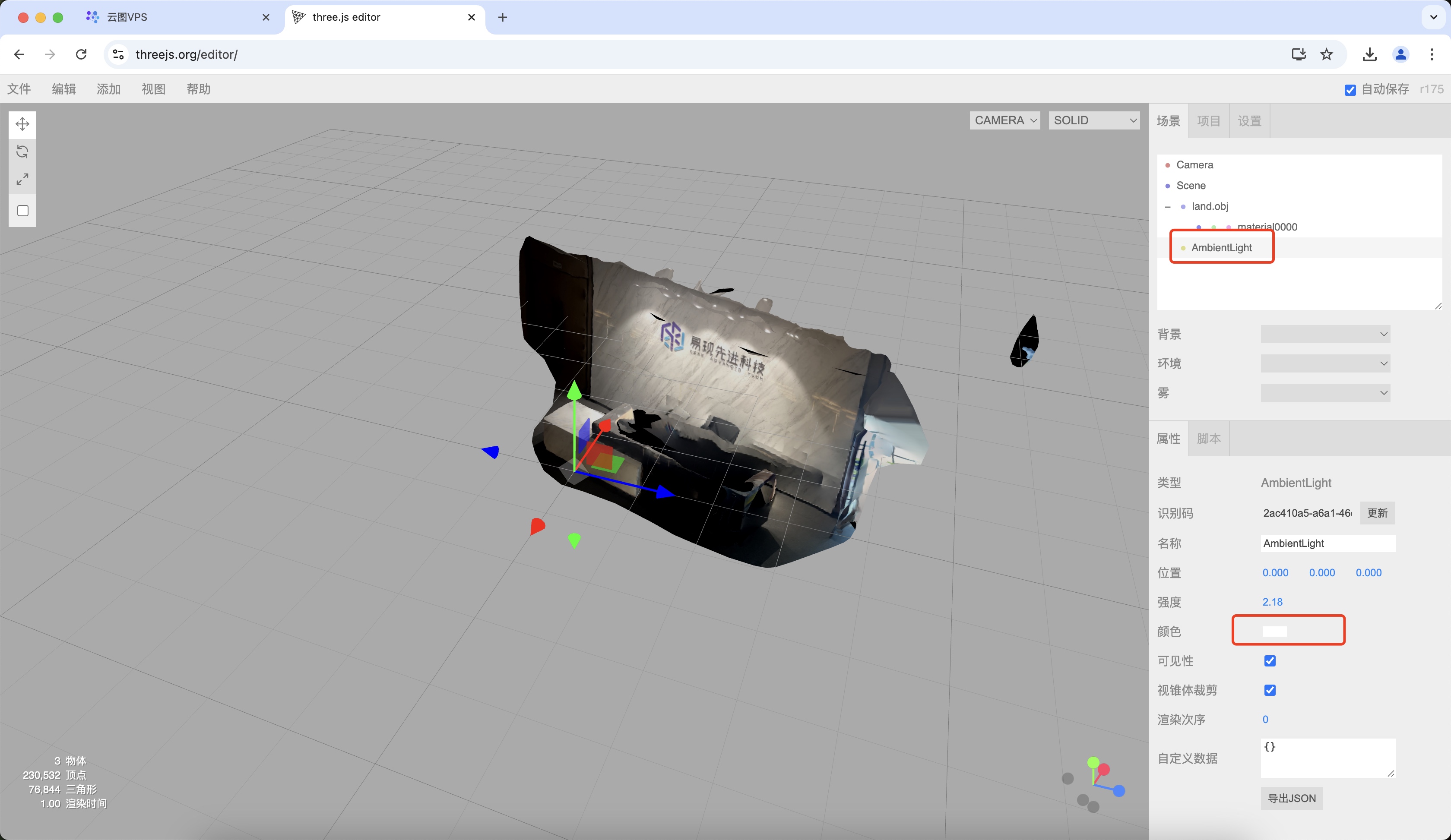Open a new browser tab
1451x840 pixels.
pyautogui.click(x=503, y=17)
